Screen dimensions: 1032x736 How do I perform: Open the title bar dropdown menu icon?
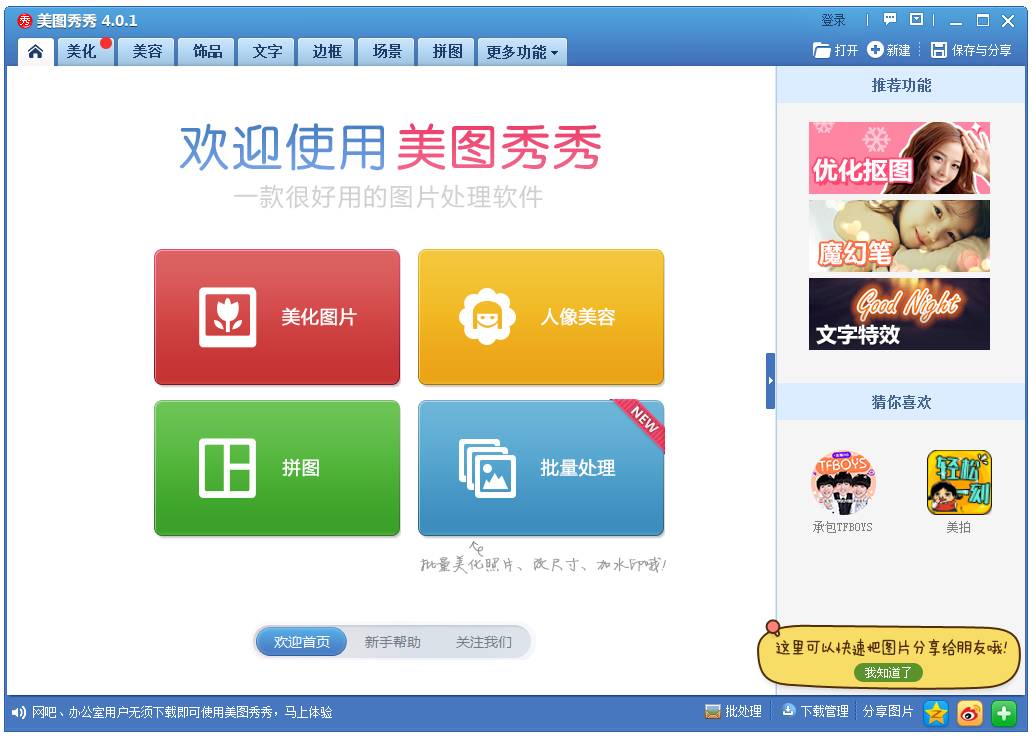pyautogui.click(x=916, y=20)
